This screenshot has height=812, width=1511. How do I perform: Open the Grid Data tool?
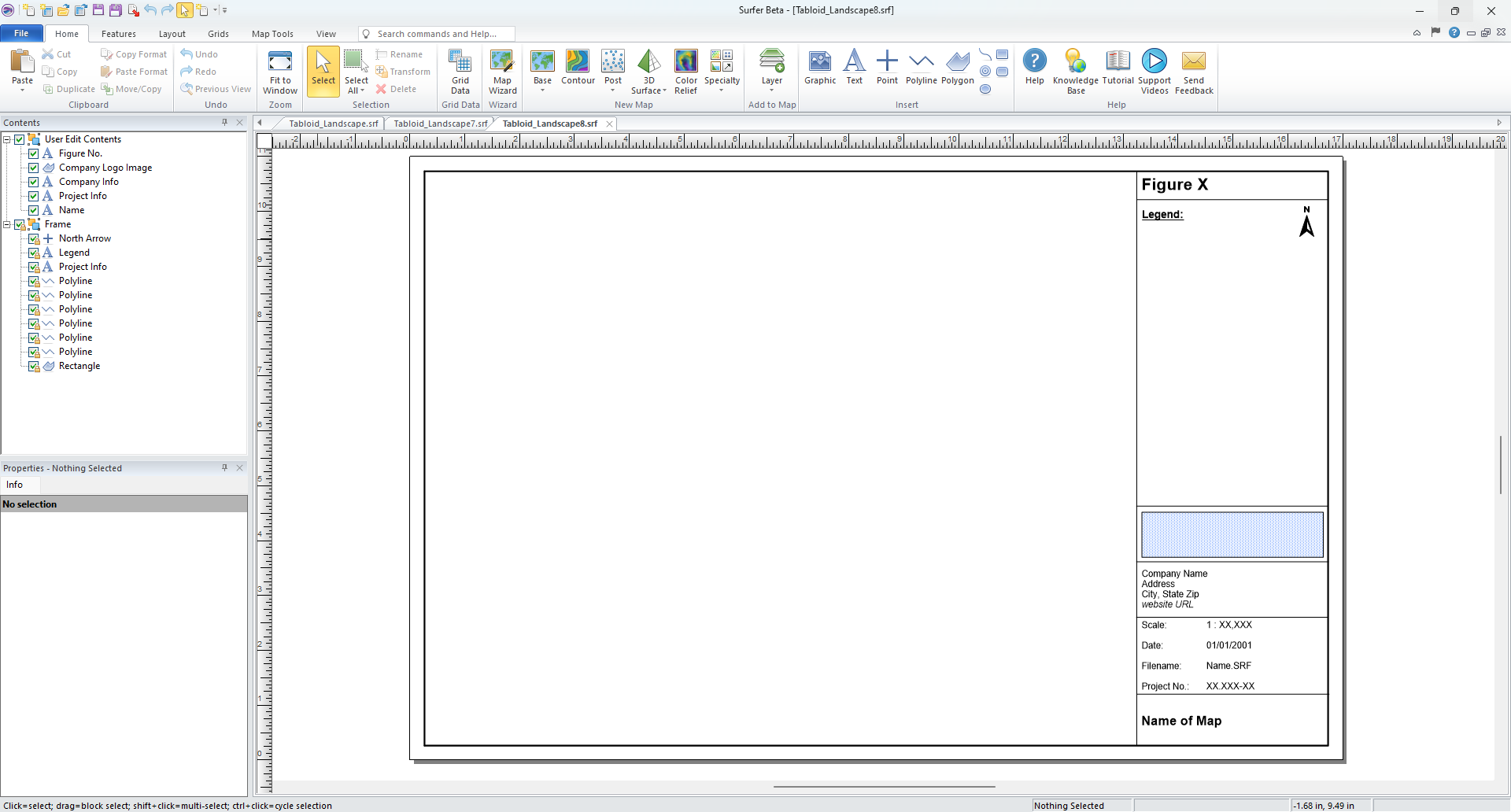pyautogui.click(x=460, y=71)
